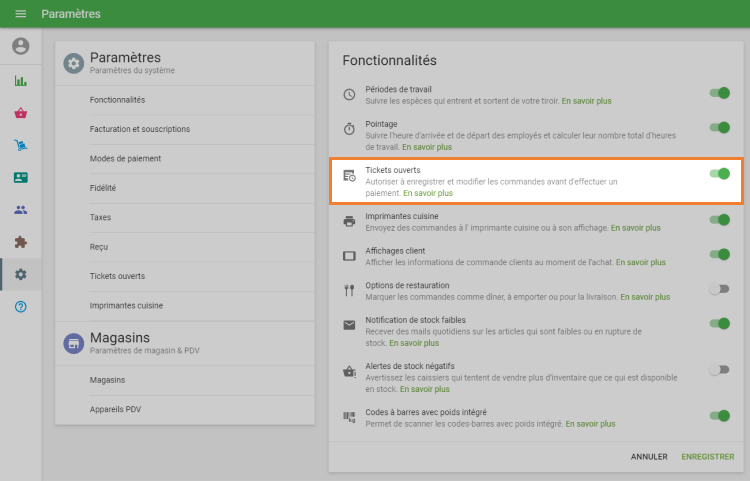750x481 pixels.
Task: Open the items basket icon
Action: pos(21,113)
